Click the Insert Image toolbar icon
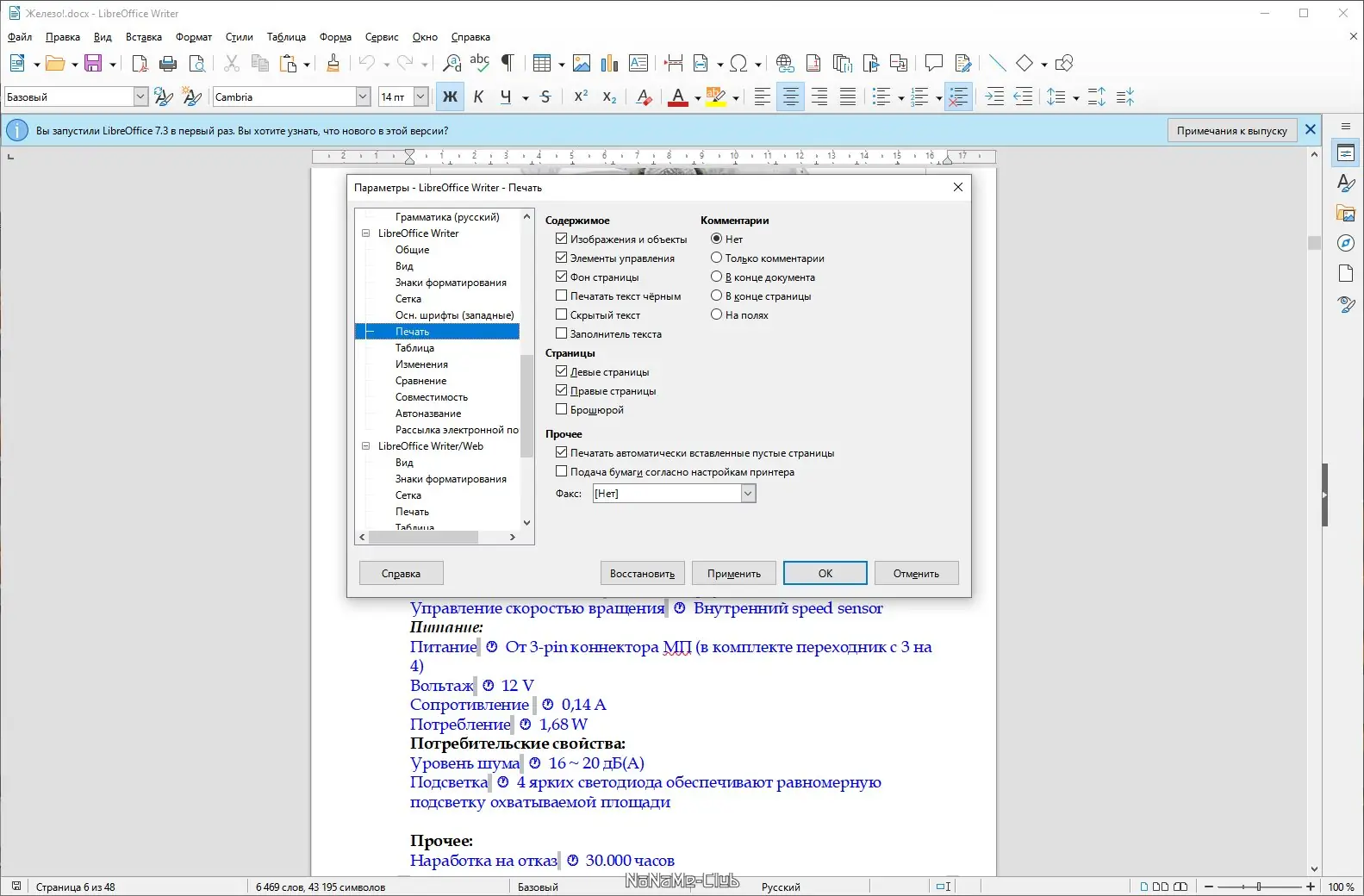This screenshot has height=896, width=1364. coord(582,64)
